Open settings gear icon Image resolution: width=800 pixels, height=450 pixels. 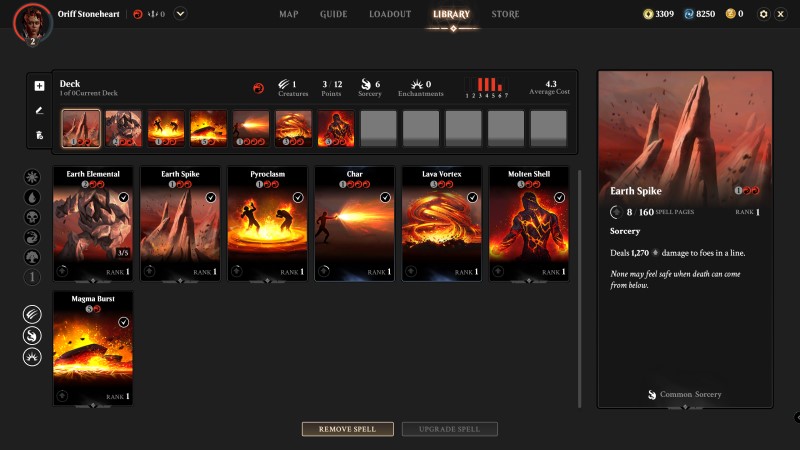coord(763,14)
